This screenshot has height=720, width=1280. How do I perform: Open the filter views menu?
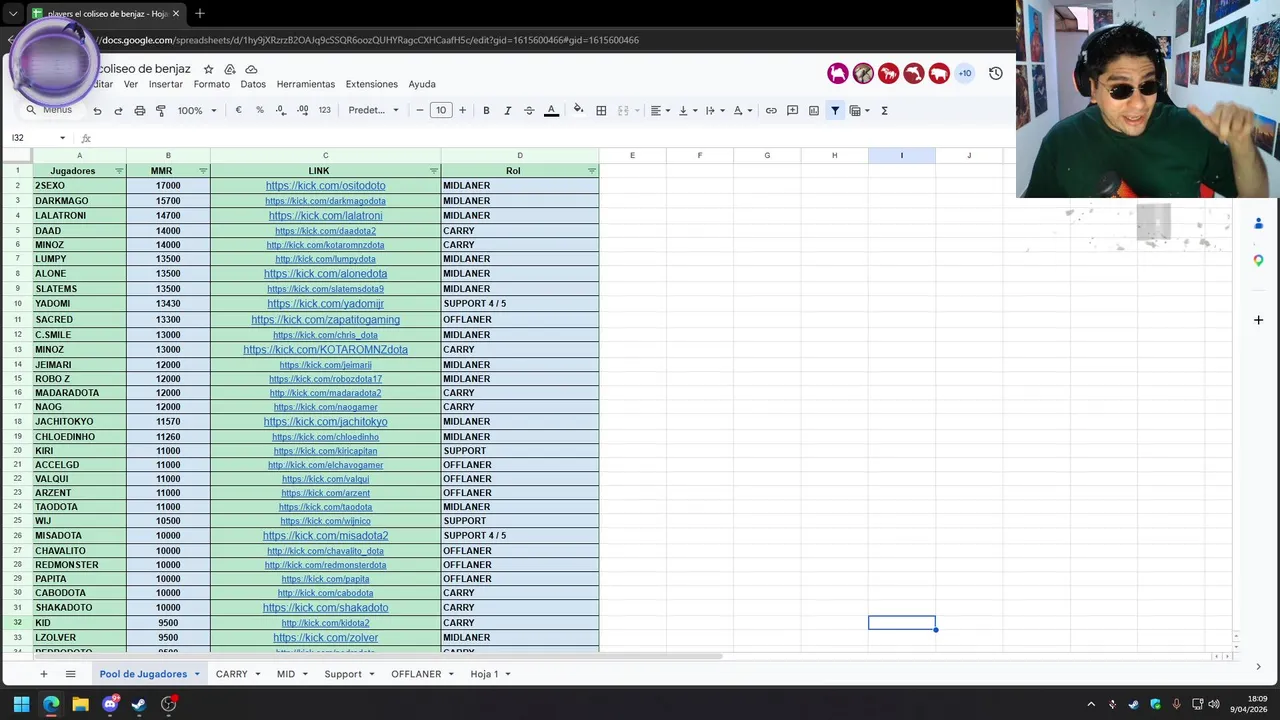tap(859, 111)
